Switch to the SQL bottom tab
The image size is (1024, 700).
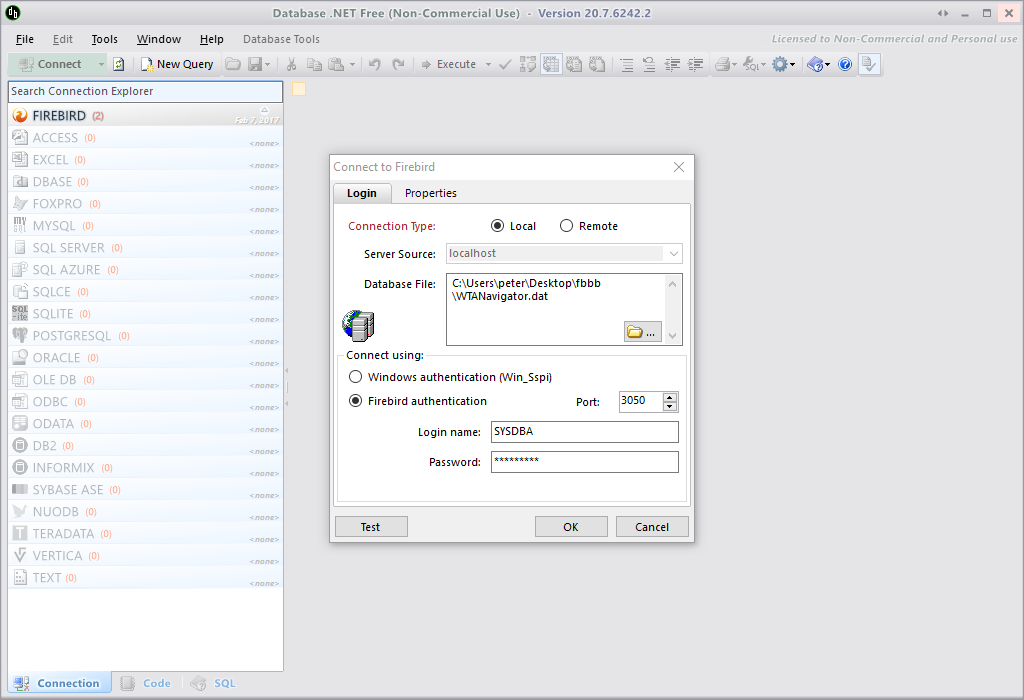pos(213,683)
